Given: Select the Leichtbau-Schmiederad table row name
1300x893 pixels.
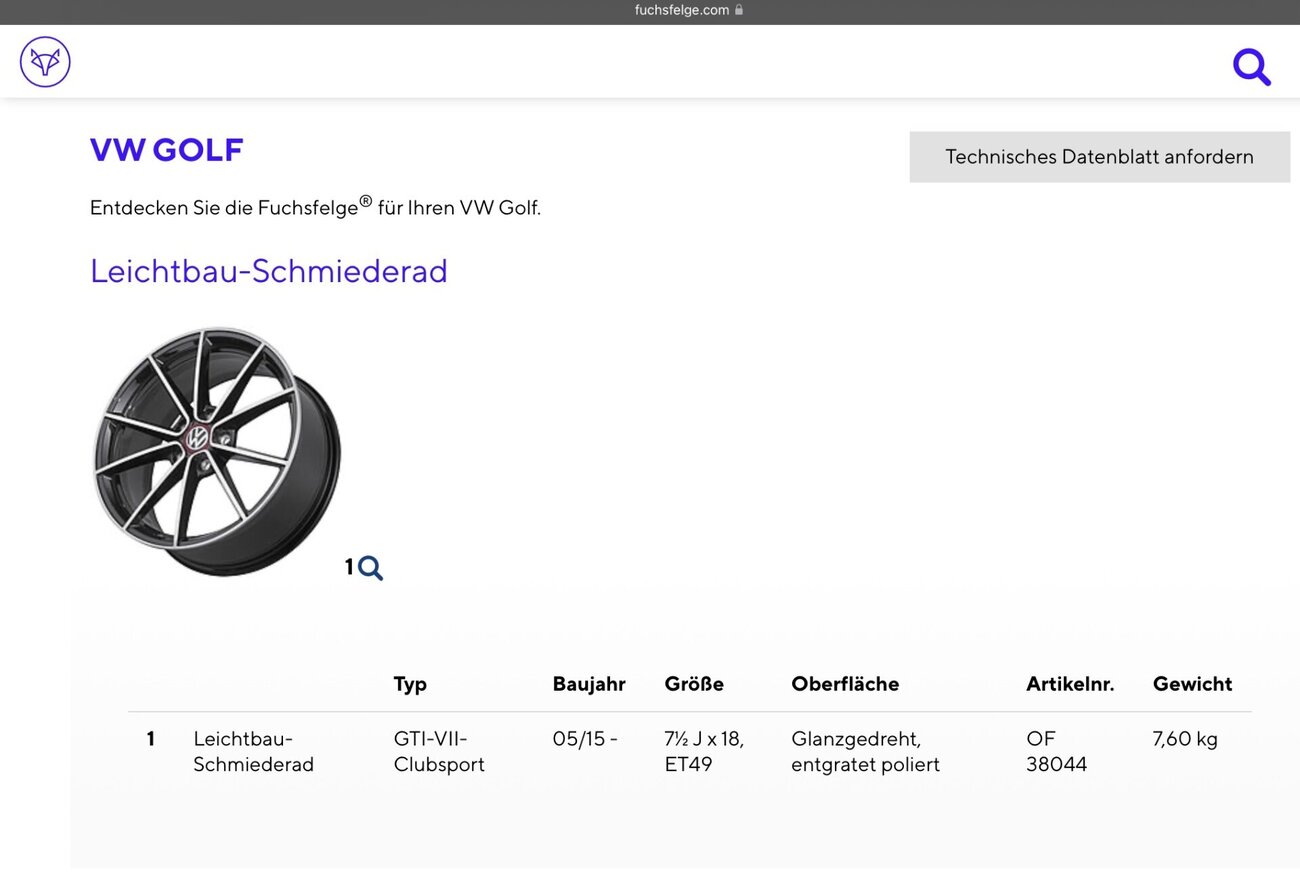Looking at the screenshot, I should (x=253, y=752).
